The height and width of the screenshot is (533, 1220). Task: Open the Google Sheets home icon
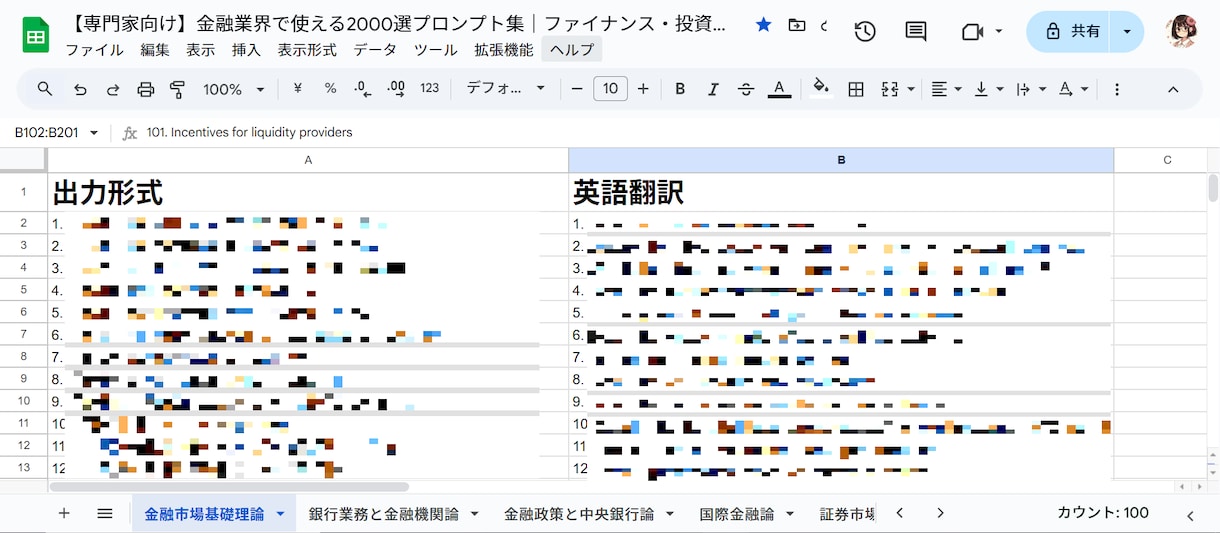click(36, 36)
